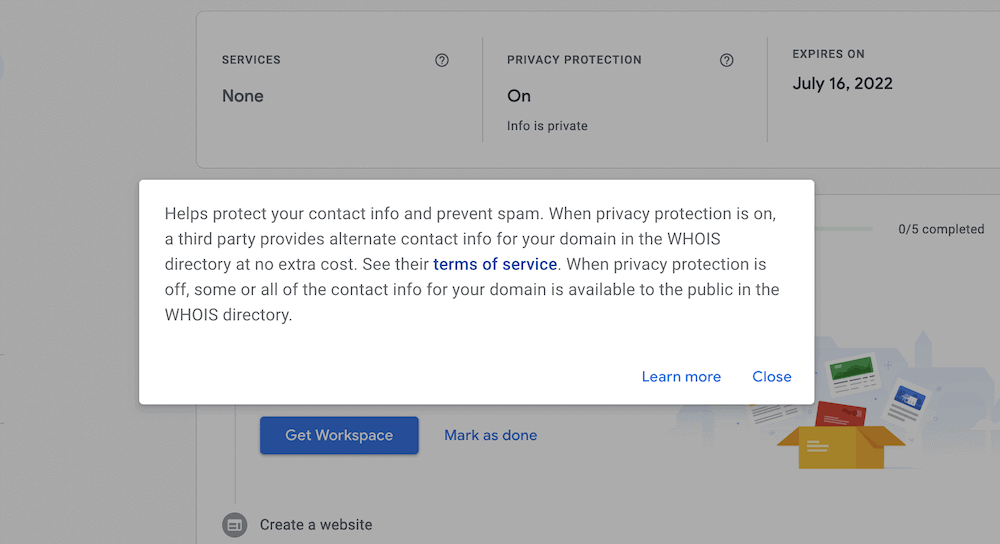This screenshot has width=1000, height=544.
Task: Click the Privacy Protection heading
Action: pyautogui.click(x=574, y=60)
